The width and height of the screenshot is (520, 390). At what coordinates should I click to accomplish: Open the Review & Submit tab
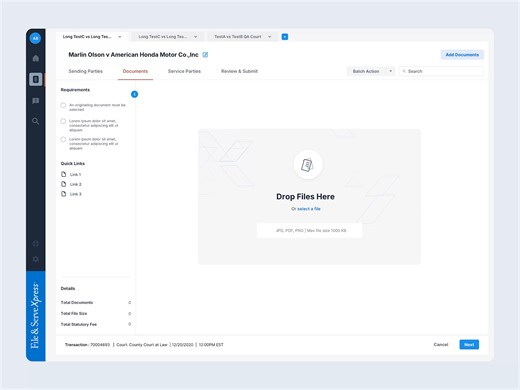[239, 71]
